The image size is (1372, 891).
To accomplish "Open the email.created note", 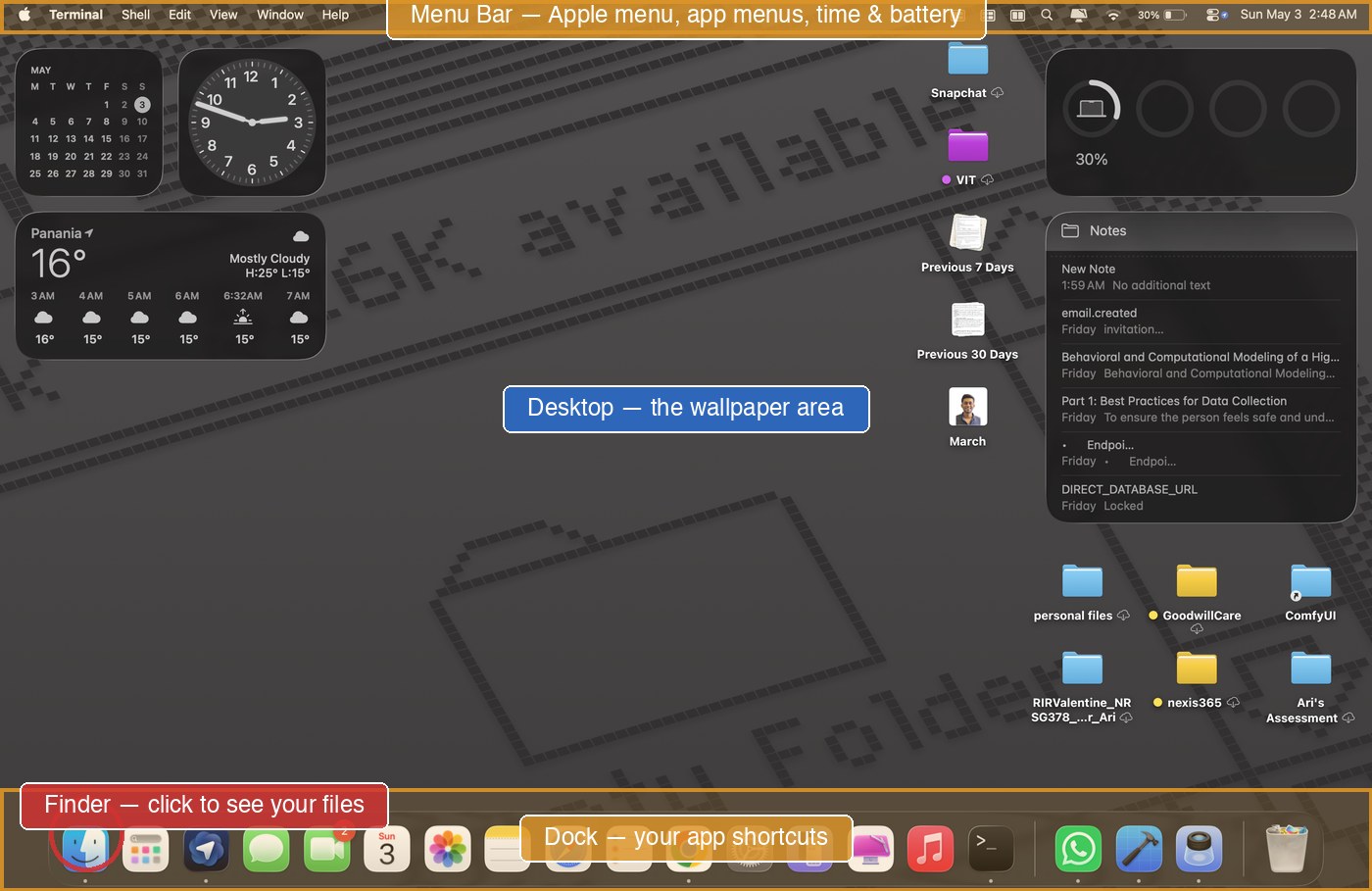I will coord(1200,321).
